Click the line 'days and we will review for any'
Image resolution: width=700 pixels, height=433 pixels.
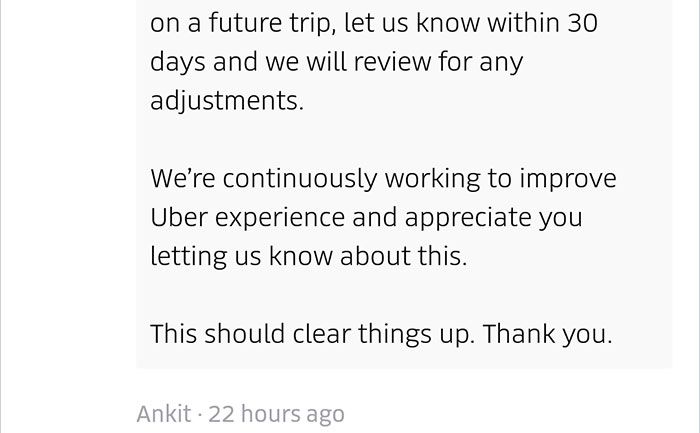tap(336, 62)
